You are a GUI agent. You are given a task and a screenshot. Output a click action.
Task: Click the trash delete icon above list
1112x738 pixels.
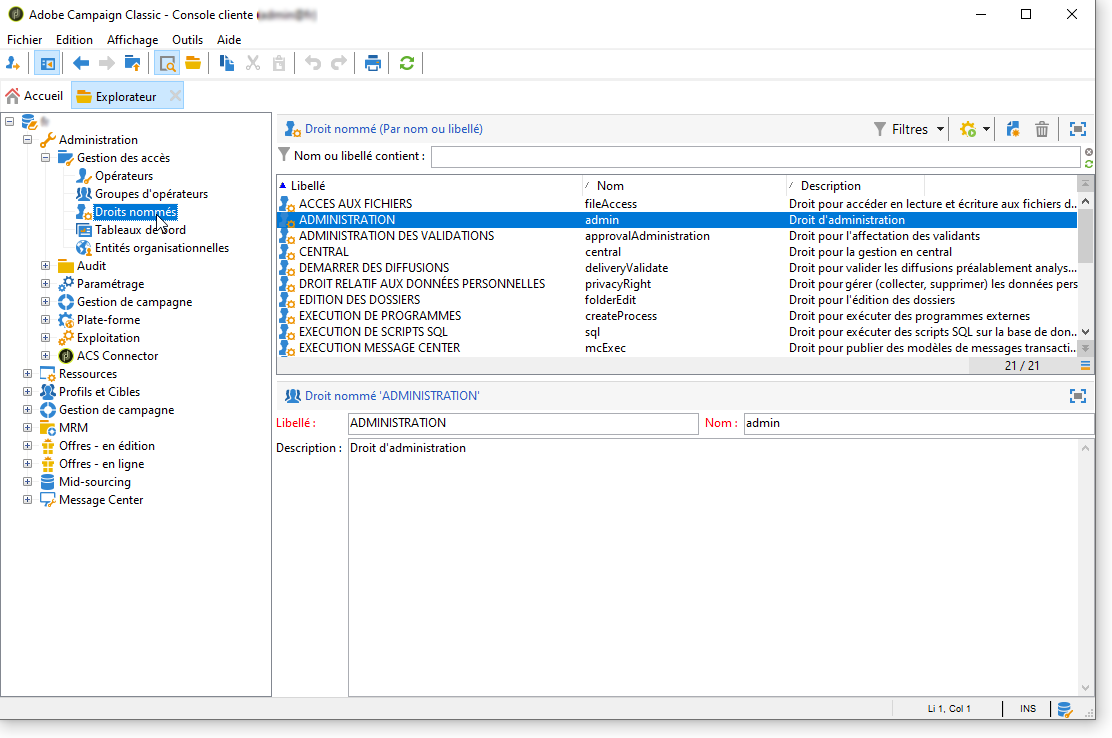(1042, 129)
